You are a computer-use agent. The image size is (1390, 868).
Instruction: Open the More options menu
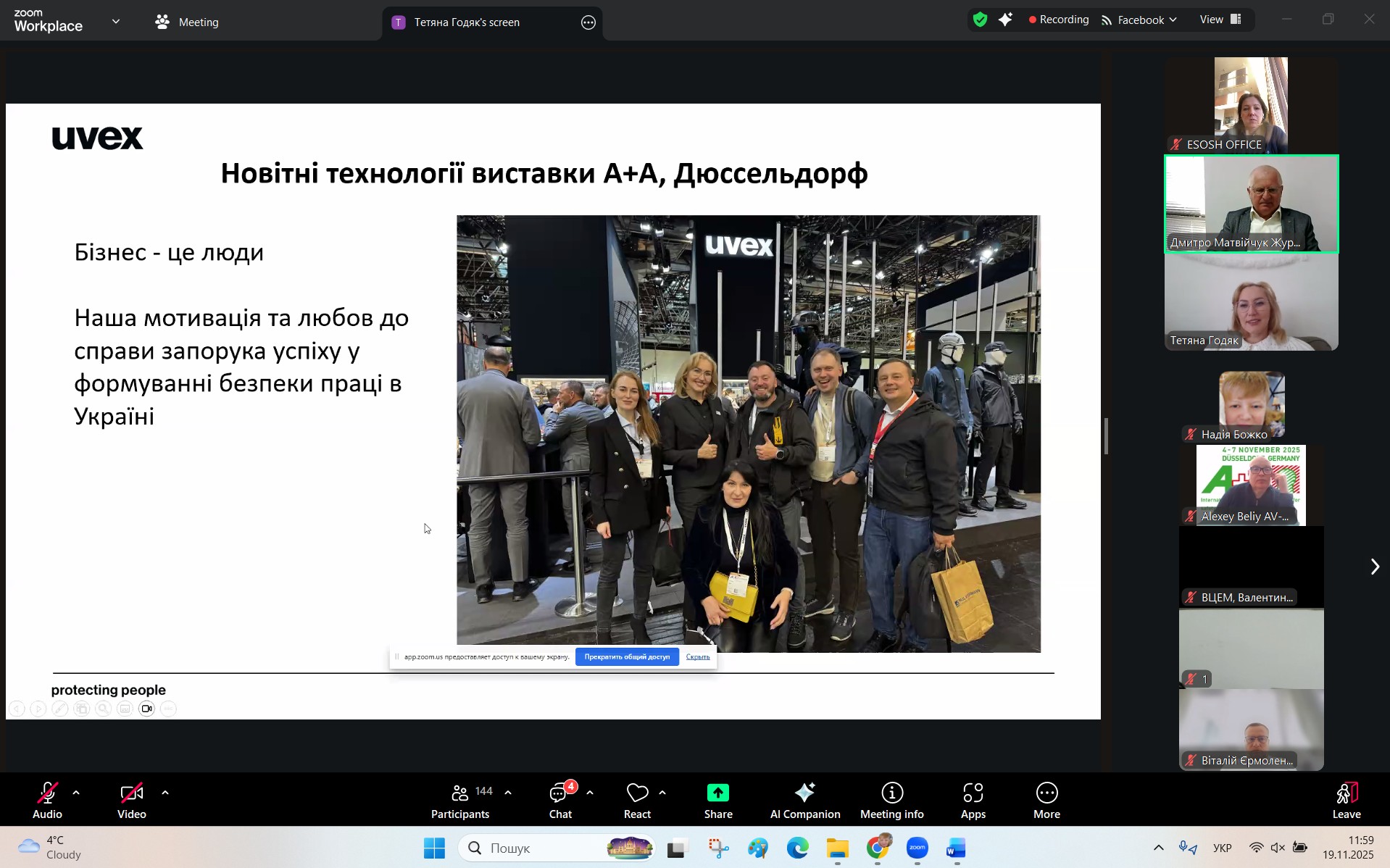pyautogui.click(x=1046, y=800)
